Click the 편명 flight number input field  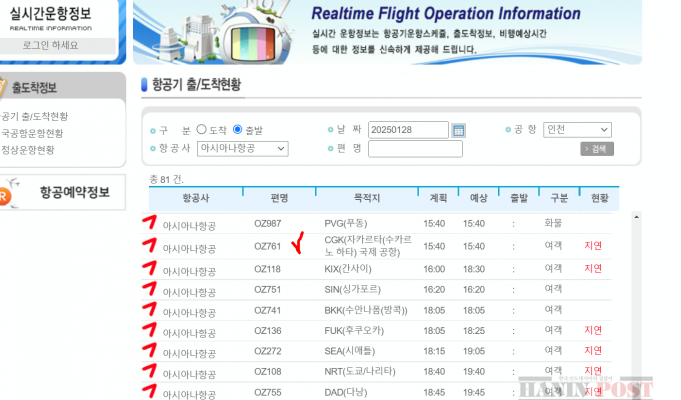415,148
